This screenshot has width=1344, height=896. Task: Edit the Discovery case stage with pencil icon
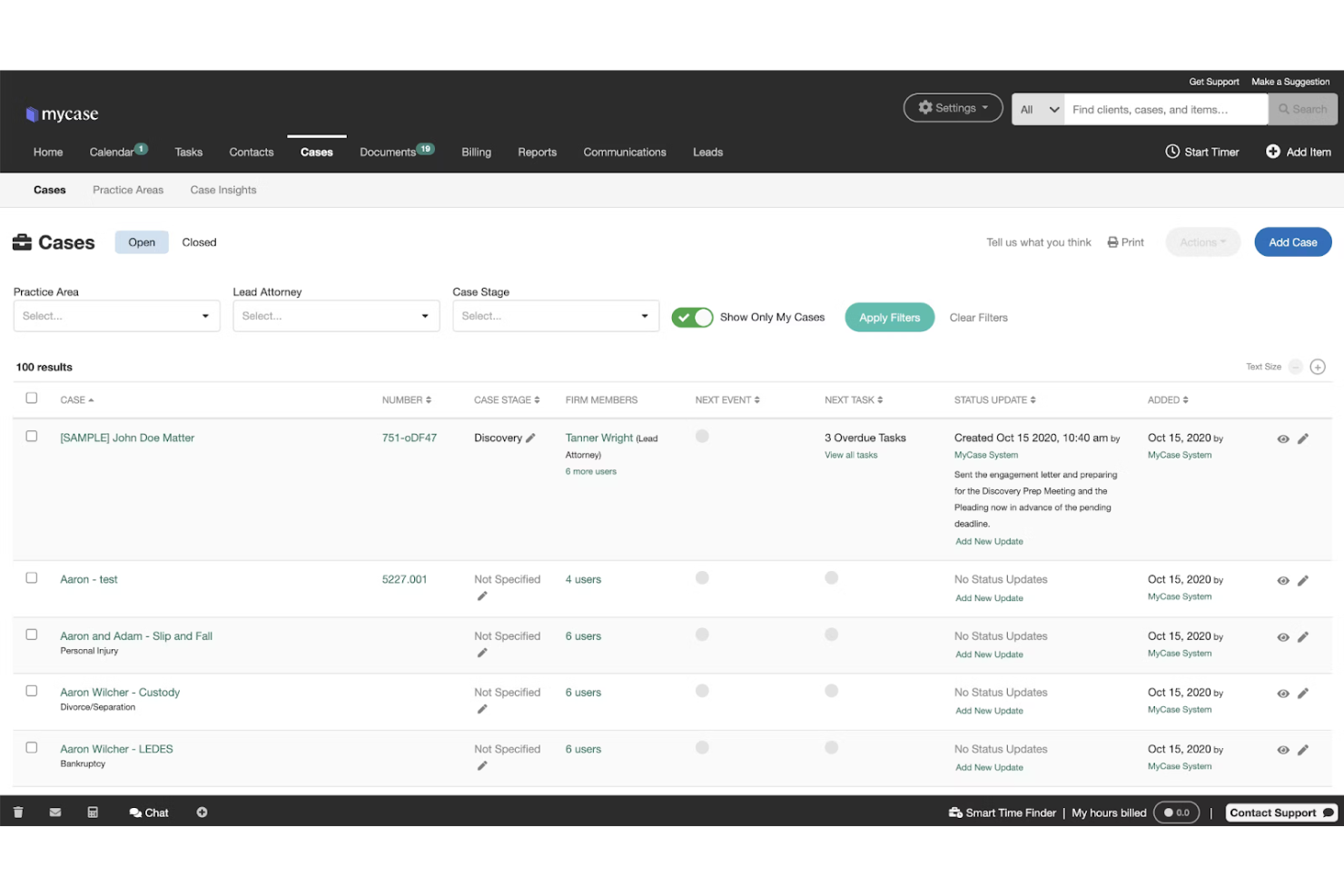coord(532,438)
